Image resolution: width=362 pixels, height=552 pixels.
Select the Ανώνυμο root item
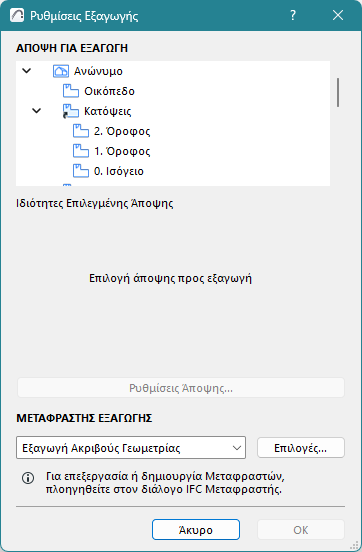[x=98, y=71]
